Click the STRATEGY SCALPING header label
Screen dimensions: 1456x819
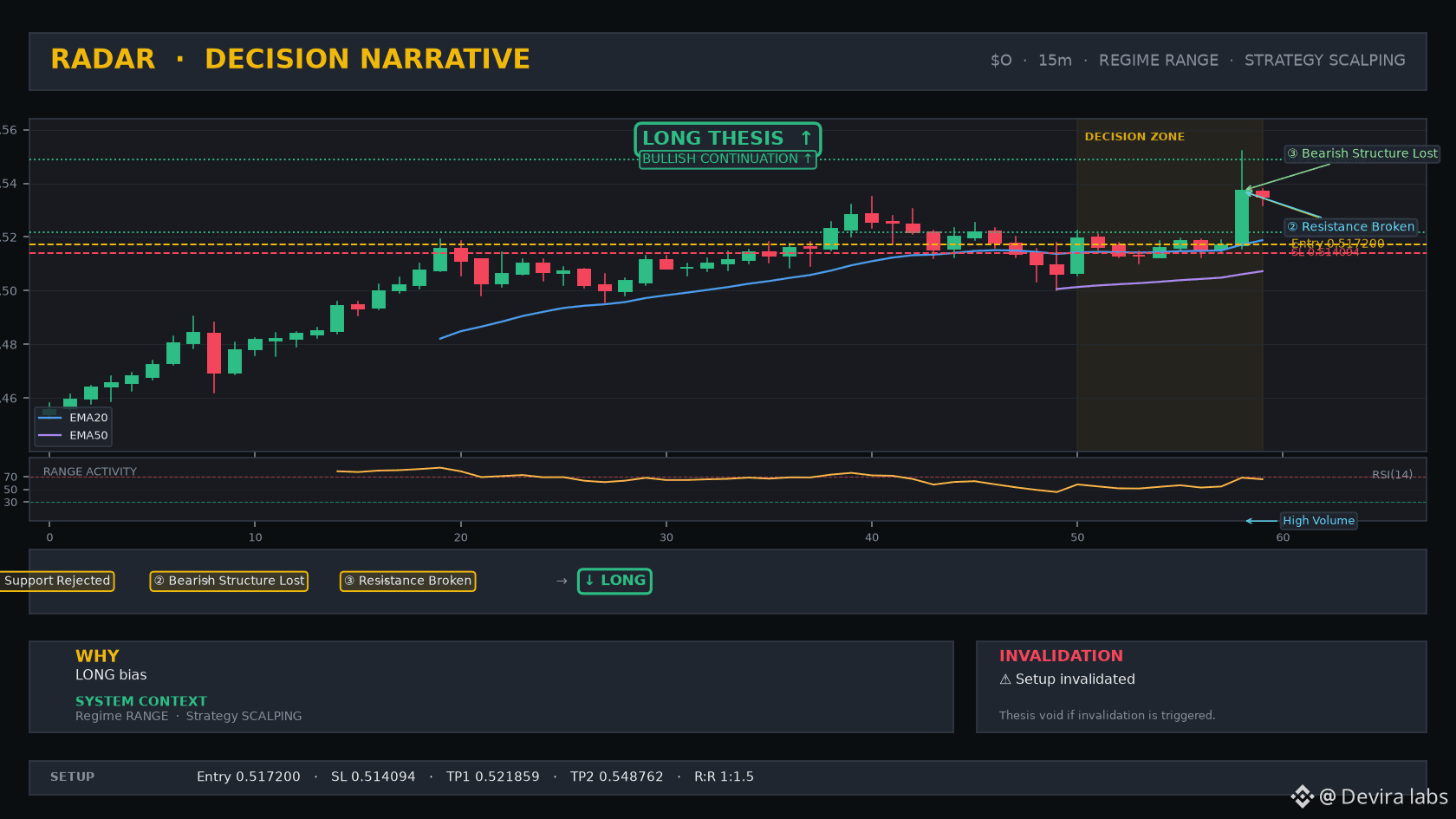pos(1324,61)
